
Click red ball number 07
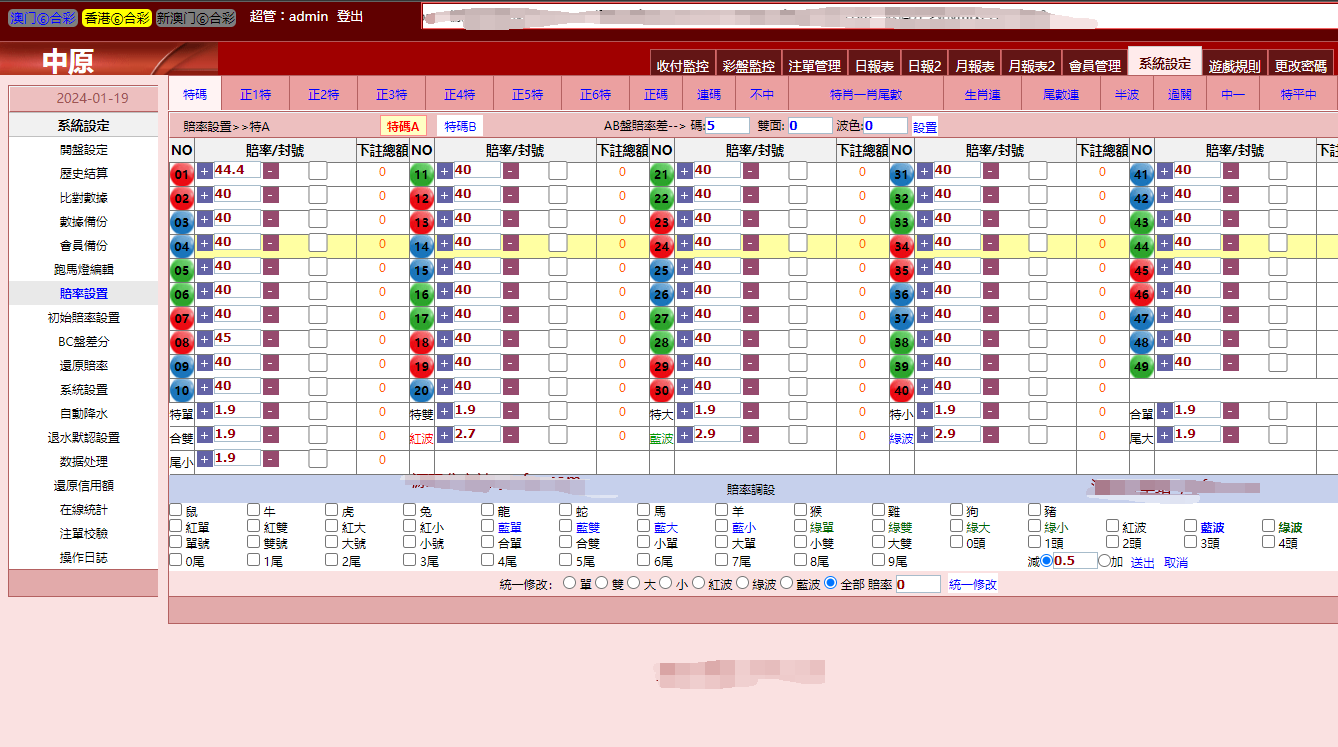[x=181, y=319]
